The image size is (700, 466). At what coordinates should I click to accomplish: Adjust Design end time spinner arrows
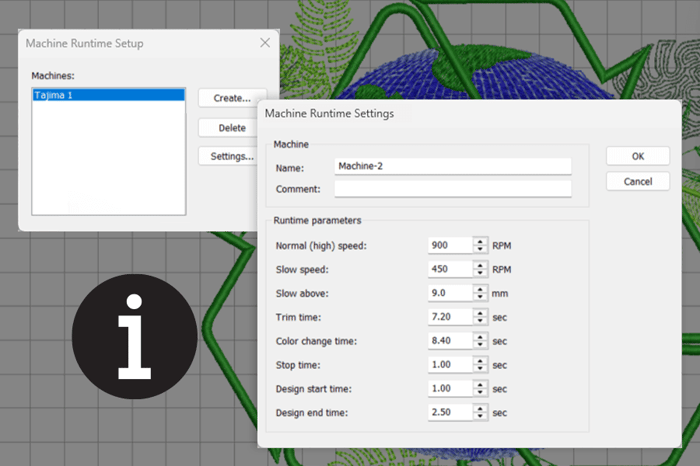481,412
